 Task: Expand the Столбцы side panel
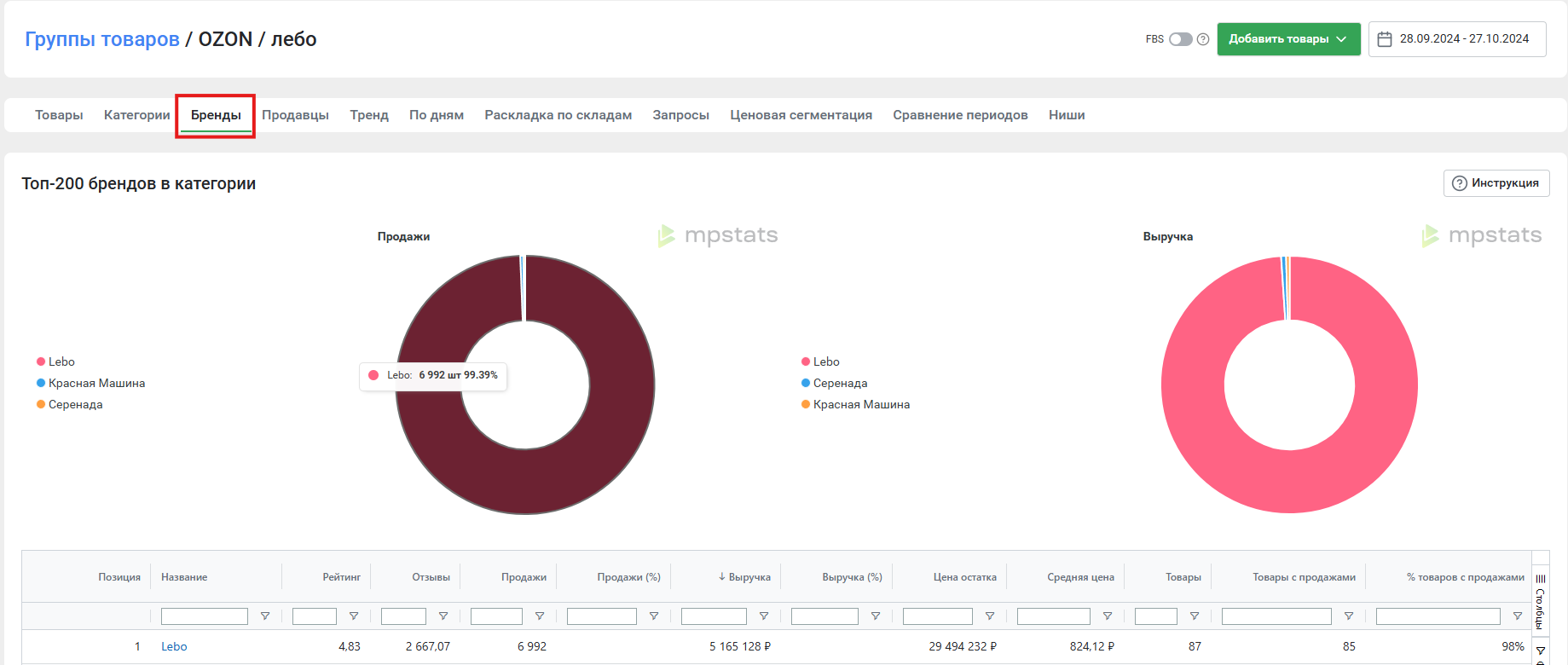click(x=1541, y=602)
